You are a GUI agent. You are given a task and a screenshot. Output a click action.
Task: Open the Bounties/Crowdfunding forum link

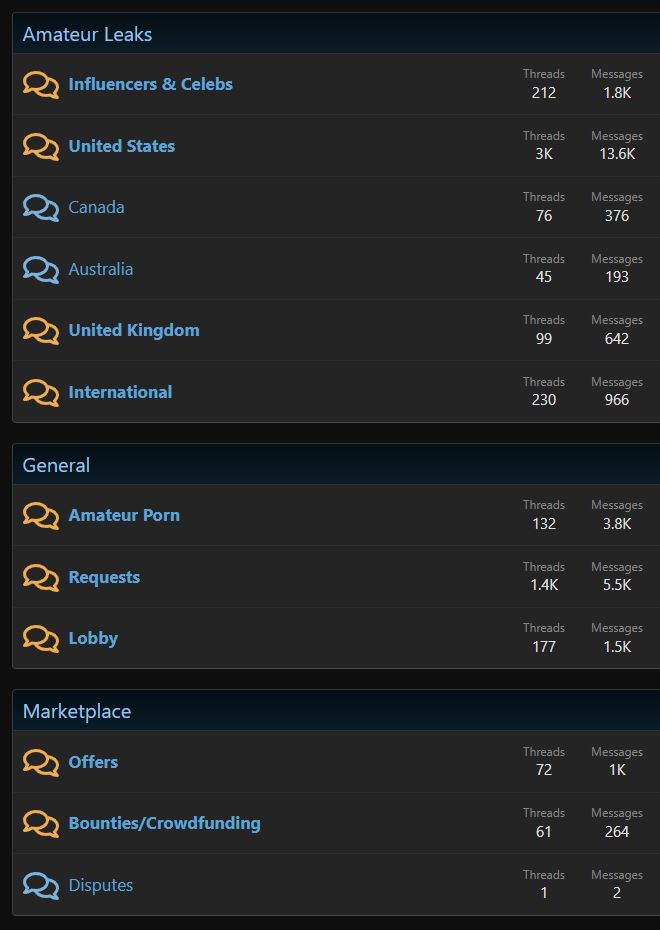click(164, 823)
